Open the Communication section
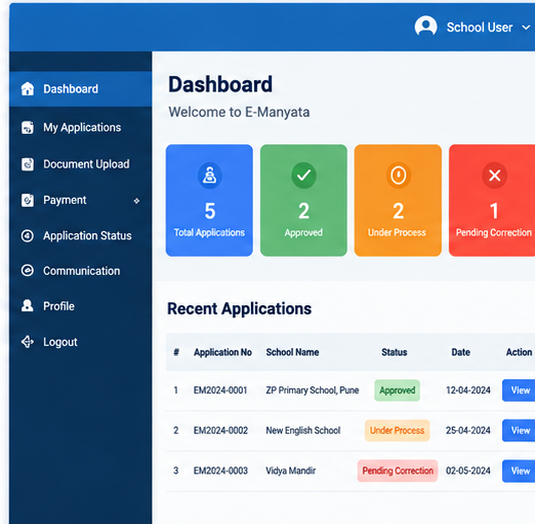The height and width of the screenshot is (524, 535). pos(81,271)
